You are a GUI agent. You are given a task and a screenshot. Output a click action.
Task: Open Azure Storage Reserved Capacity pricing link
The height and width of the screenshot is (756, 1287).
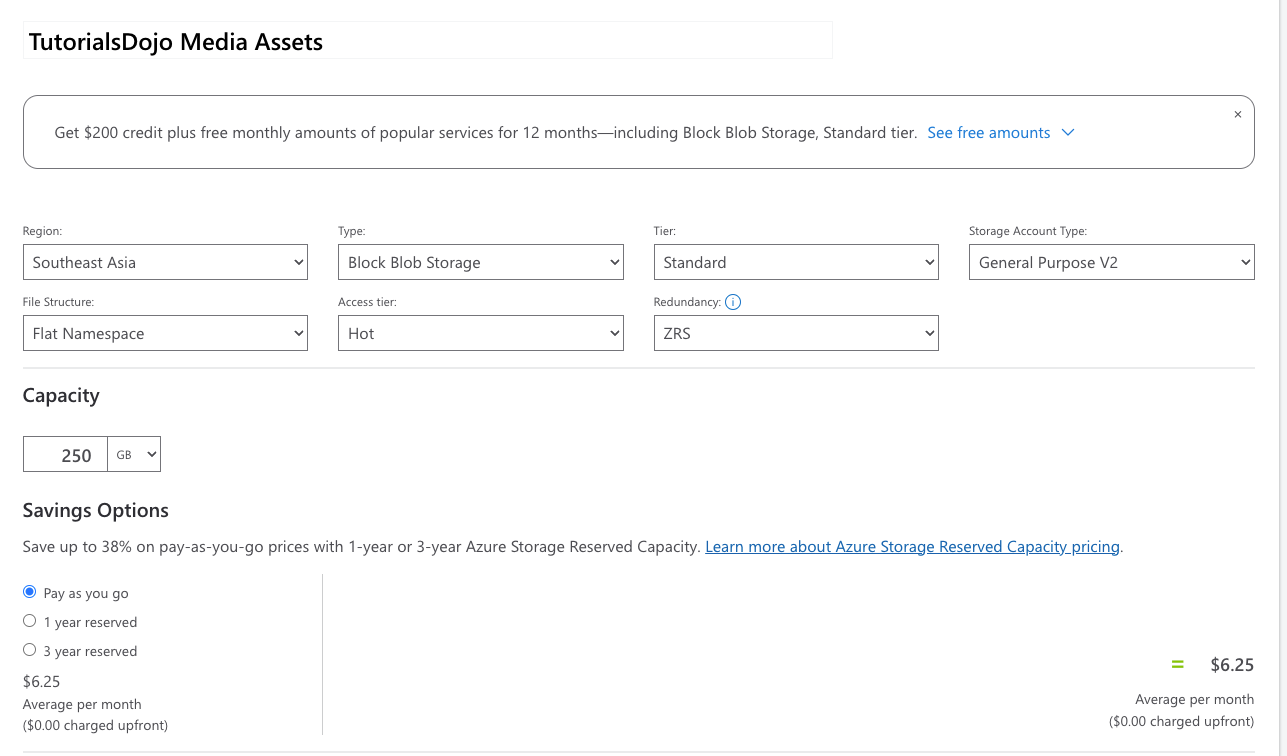click(x=912, y=547)
